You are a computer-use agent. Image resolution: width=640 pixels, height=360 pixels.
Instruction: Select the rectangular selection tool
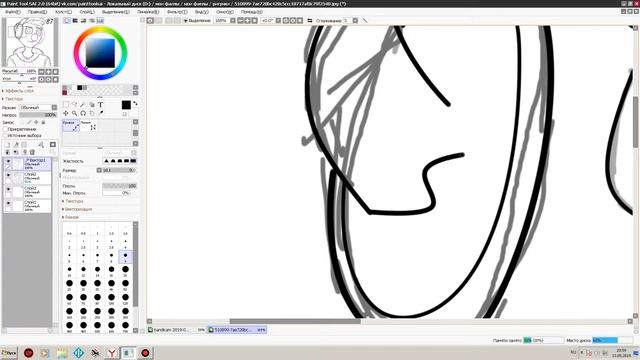coord(66,104)
